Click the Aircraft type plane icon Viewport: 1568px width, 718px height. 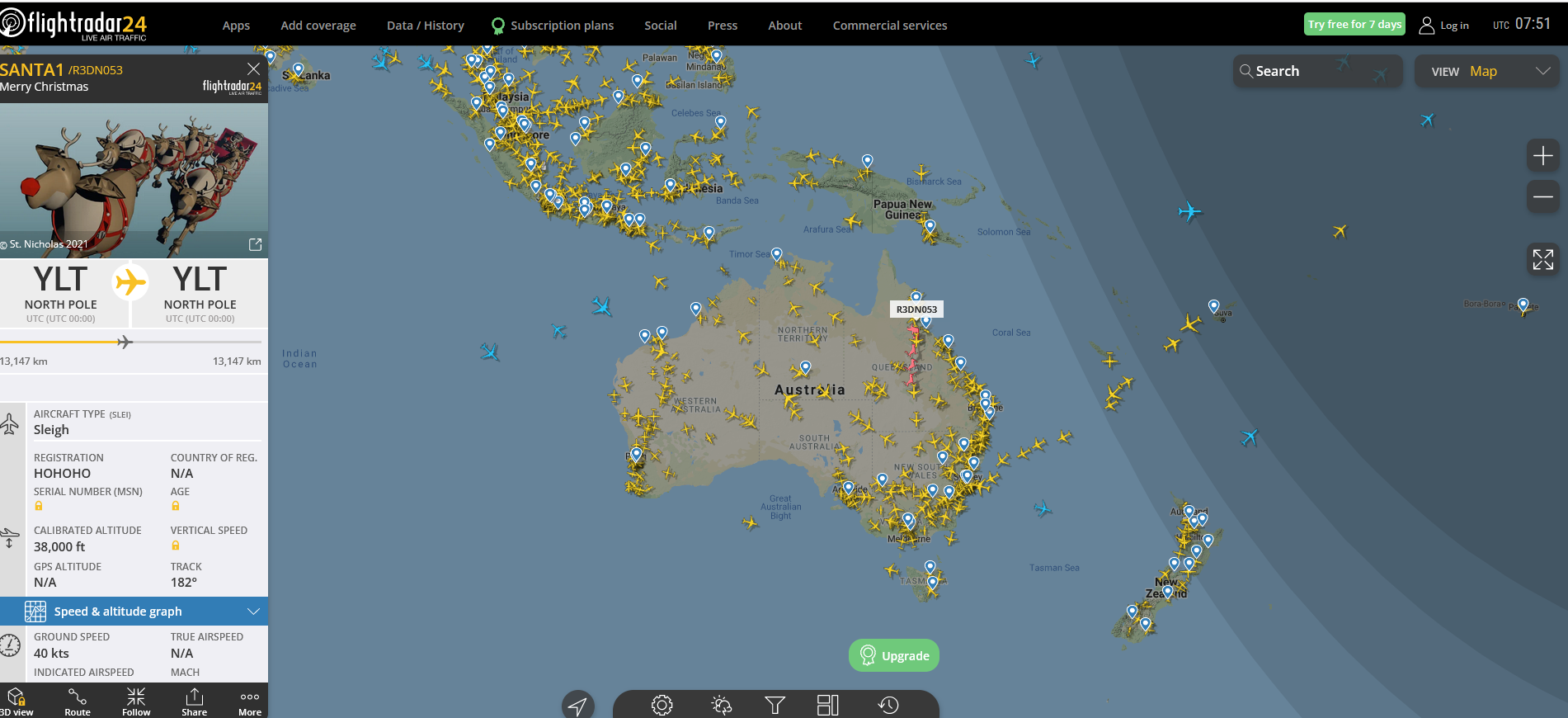point(9,424)
